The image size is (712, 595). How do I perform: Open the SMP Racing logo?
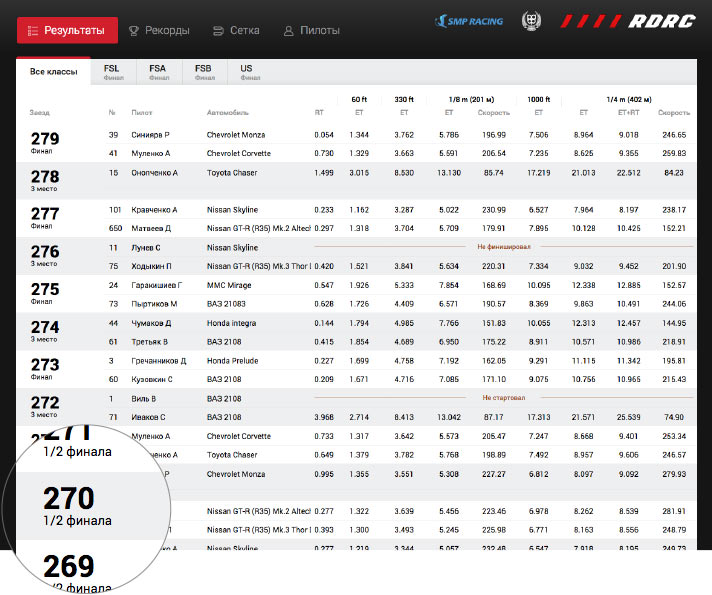coord(469,21)
